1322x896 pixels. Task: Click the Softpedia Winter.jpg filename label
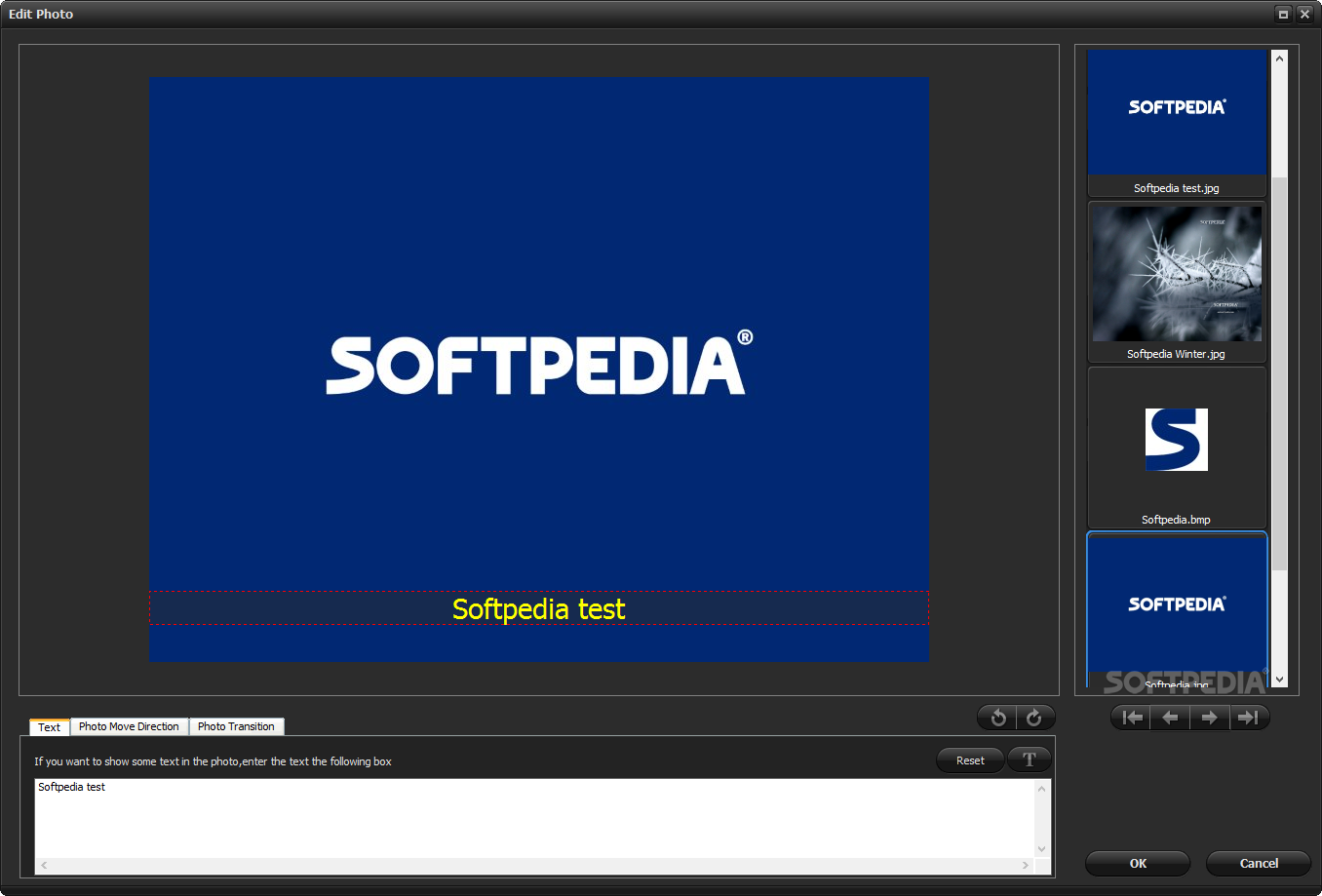point(1176,354)
